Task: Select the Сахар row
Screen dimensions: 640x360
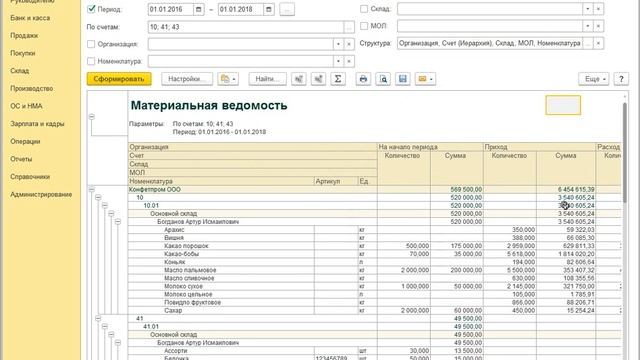Action: (x=374, y=311)
